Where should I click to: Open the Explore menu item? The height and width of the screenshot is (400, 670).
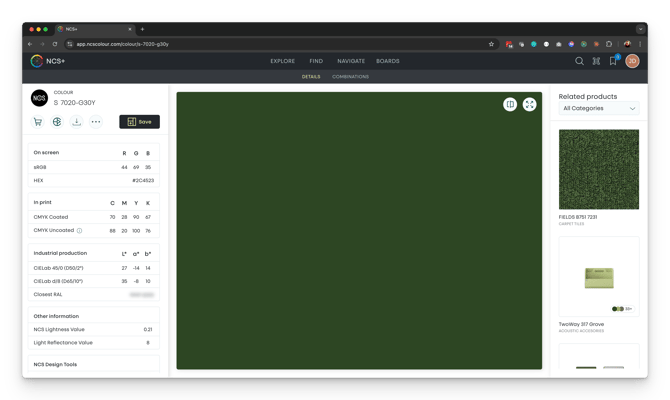pos(282,61)
